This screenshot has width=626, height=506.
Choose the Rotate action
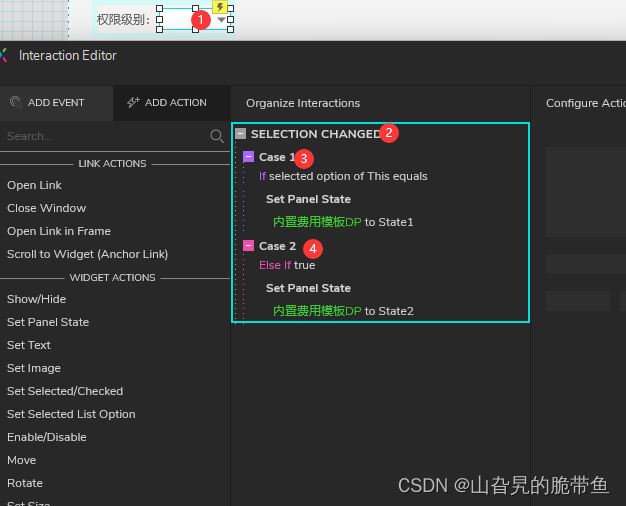tap(25, 483)
